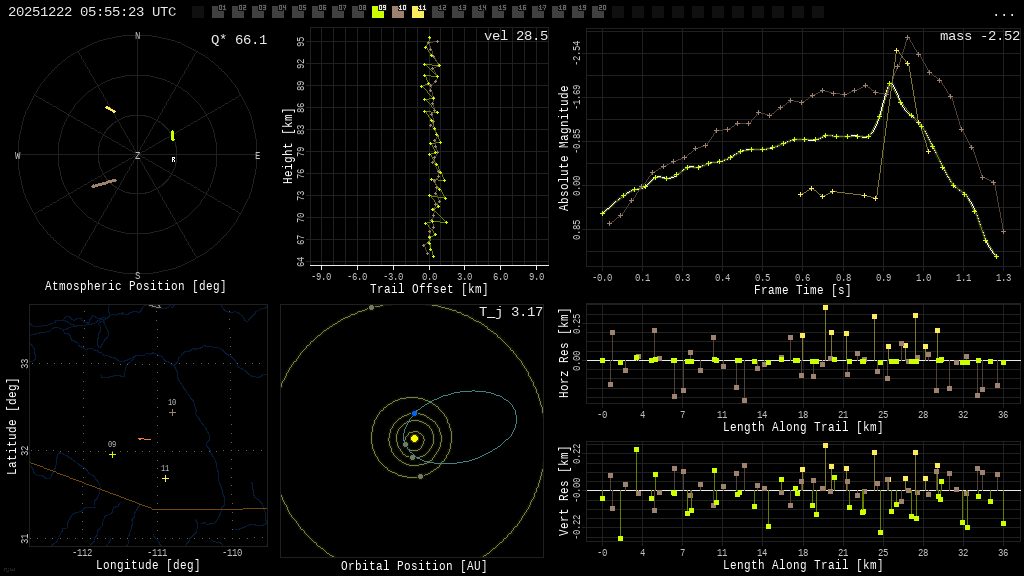Screen dimensions: 1024x576
Task: Click the tan trail streak on sky plot
Action: pos(104,183)
